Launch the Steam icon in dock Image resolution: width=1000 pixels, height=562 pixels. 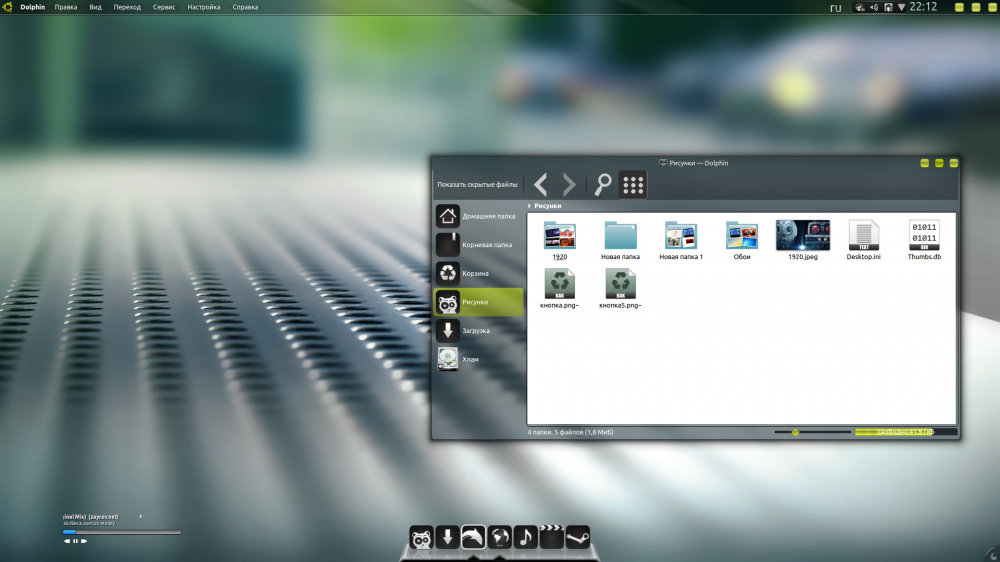pos(578,537)
